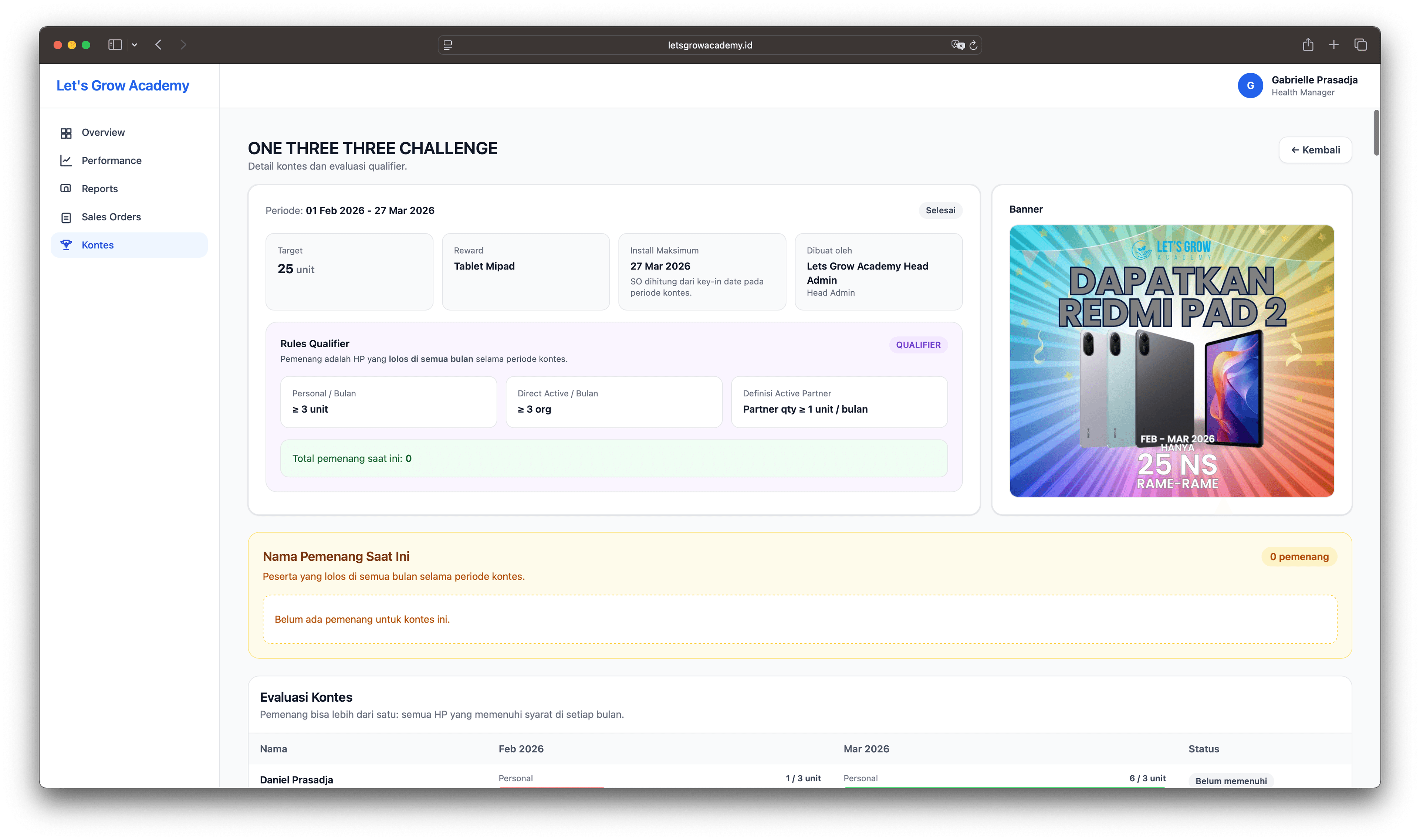Click the translate icon in address bar
The height and width of the screenshot is (840, 1420).
(x=957, y=45)
